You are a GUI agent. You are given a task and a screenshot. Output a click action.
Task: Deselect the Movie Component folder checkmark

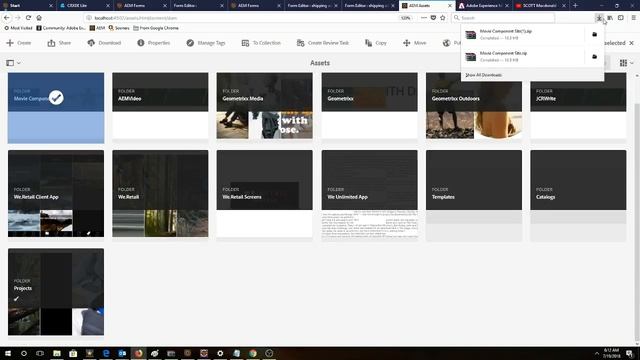tap(56, 98)
